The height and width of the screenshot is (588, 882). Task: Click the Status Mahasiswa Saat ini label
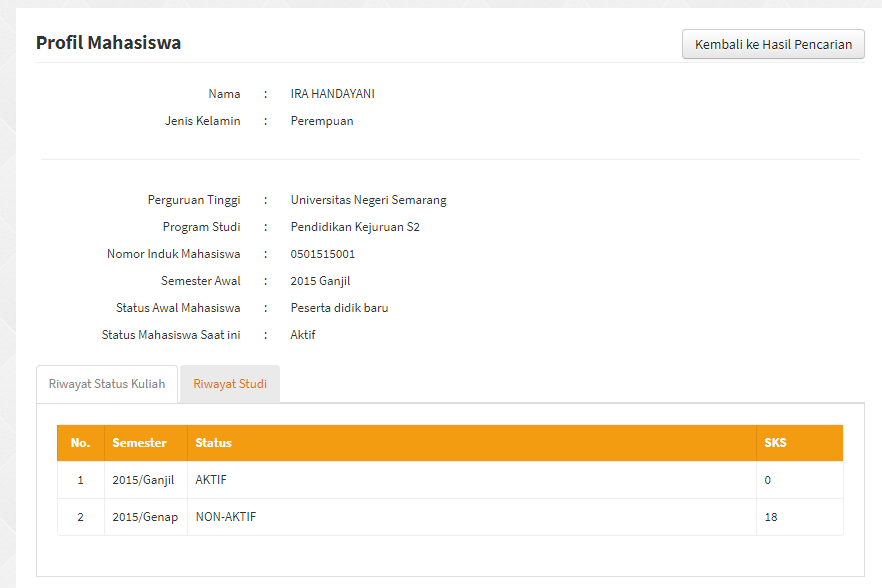171,335
